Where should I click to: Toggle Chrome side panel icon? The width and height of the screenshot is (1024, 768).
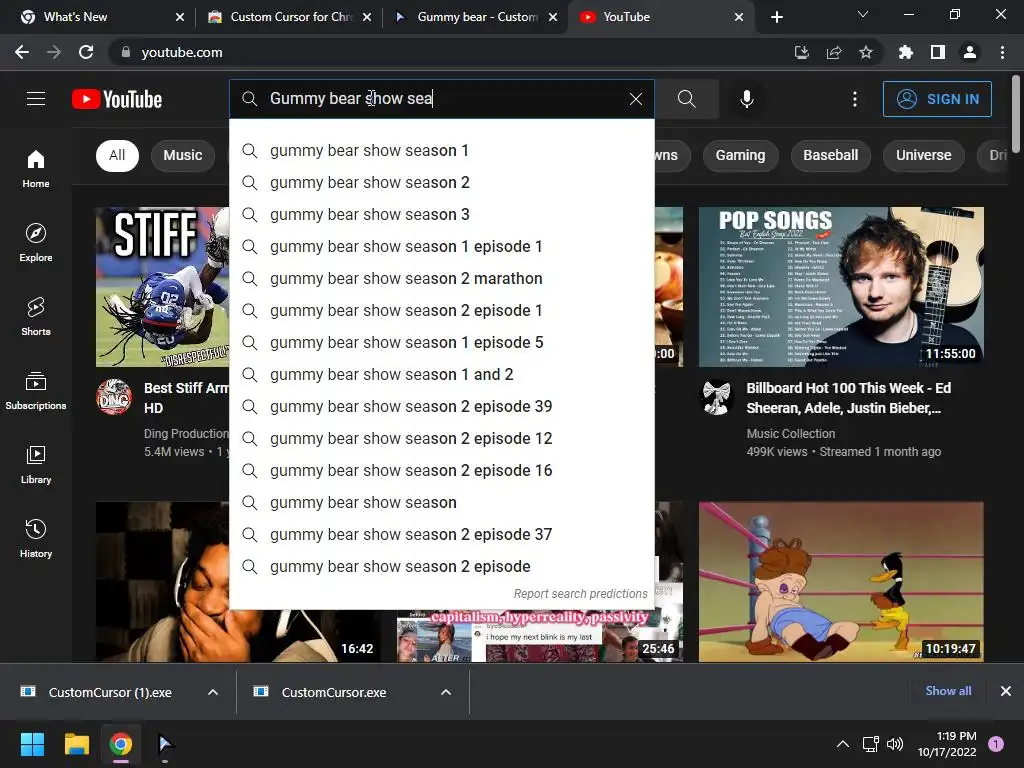(938, 52)
